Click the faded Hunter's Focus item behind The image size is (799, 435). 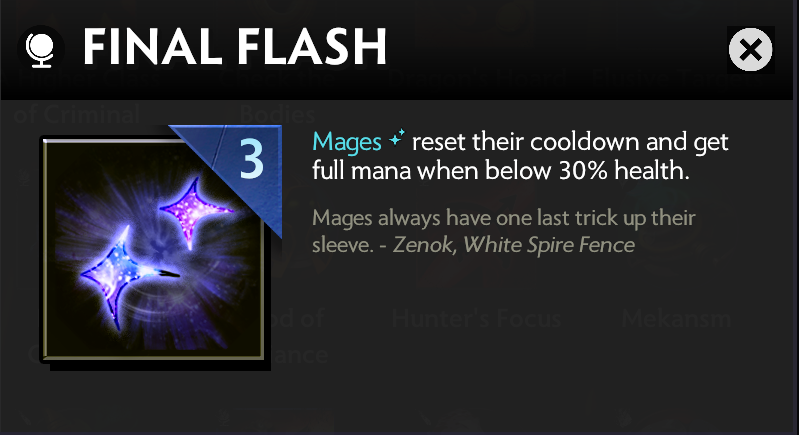tap(476, 319)
